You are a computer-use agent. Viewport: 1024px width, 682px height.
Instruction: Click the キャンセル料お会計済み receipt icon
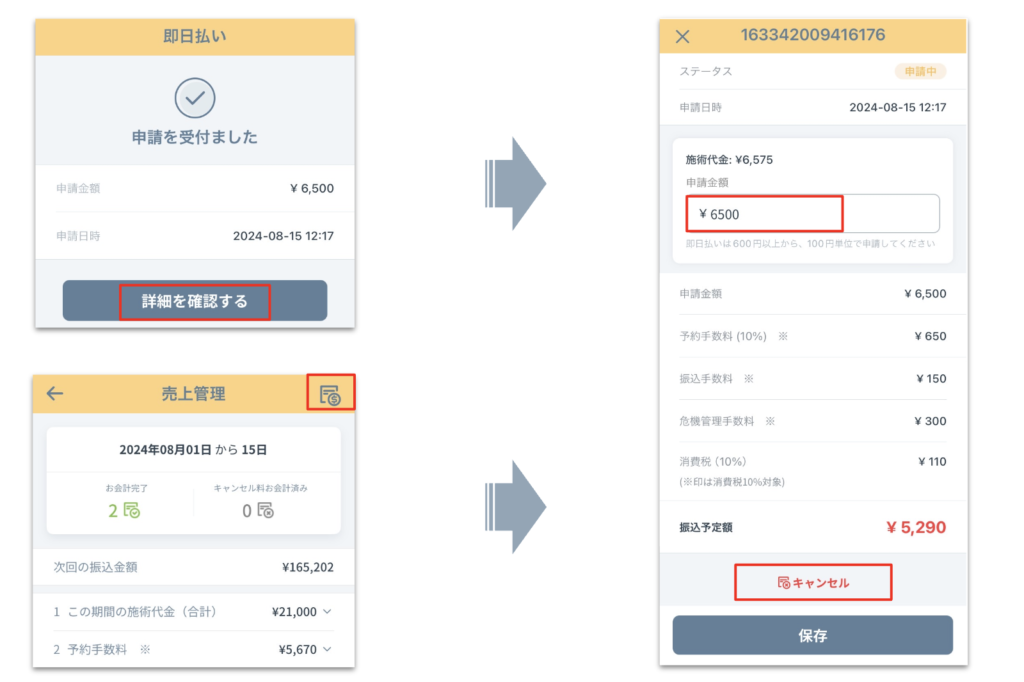(x=265, y=510)
